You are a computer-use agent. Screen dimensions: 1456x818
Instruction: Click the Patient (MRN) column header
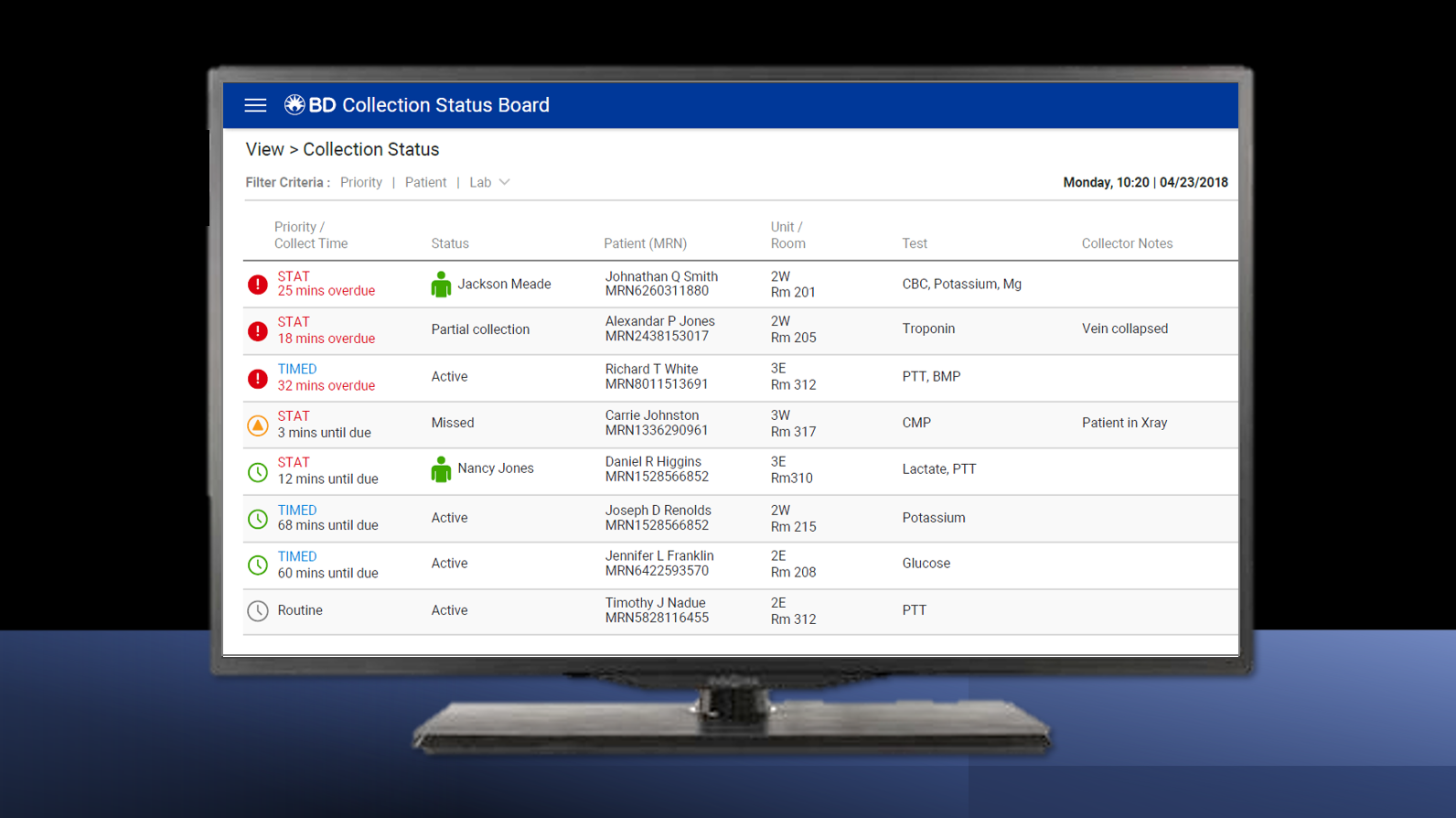point(645,243)
